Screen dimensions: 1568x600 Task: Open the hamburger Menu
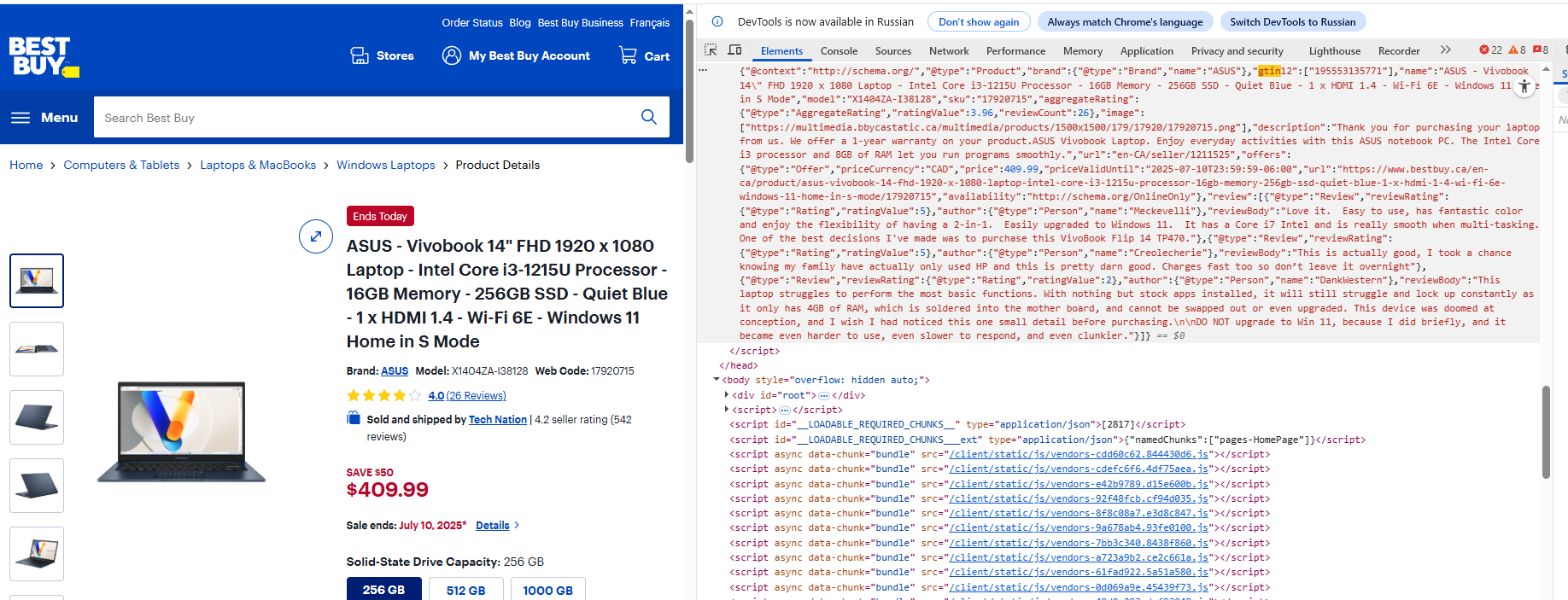click(x=44, y=118)
